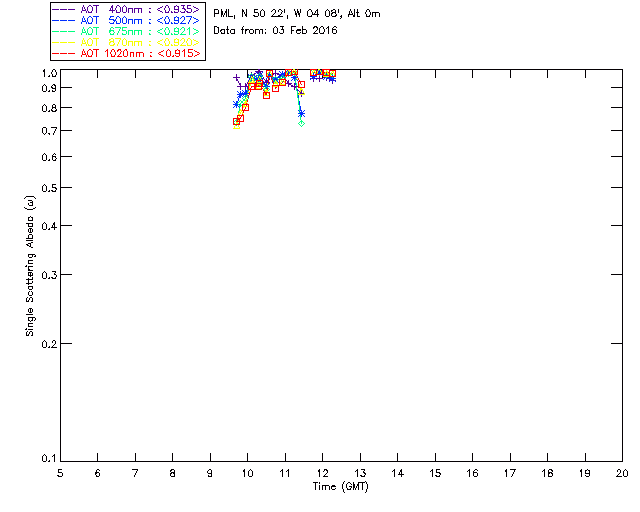Click the 'Single Scattering Albedo' y-axis label
This screenshot has width=640, height=512.
click(x=31, y=265)
